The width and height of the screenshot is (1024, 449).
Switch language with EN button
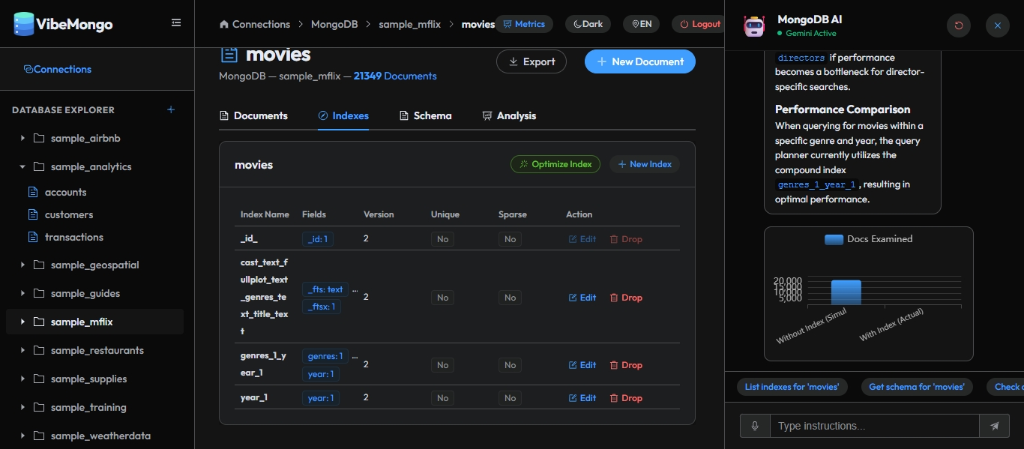641,24
